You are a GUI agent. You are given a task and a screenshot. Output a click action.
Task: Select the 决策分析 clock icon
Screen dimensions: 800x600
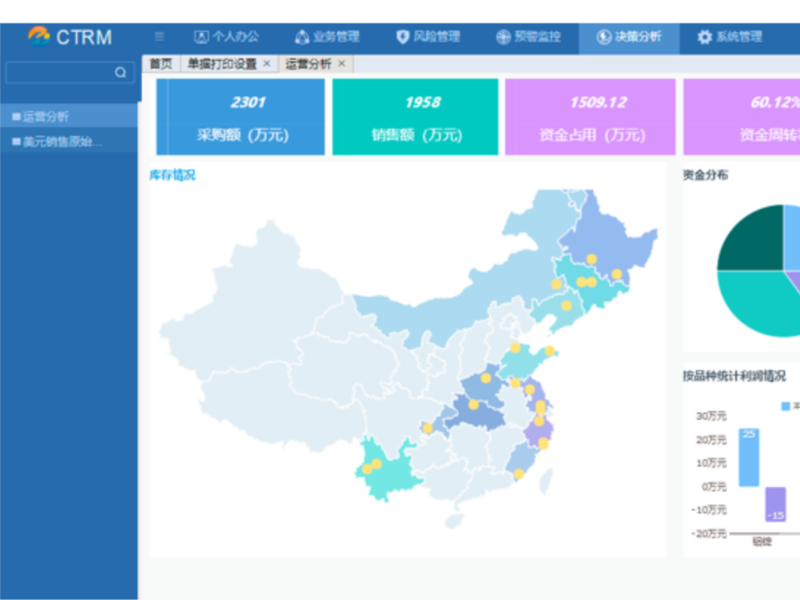tap(601, 35)
